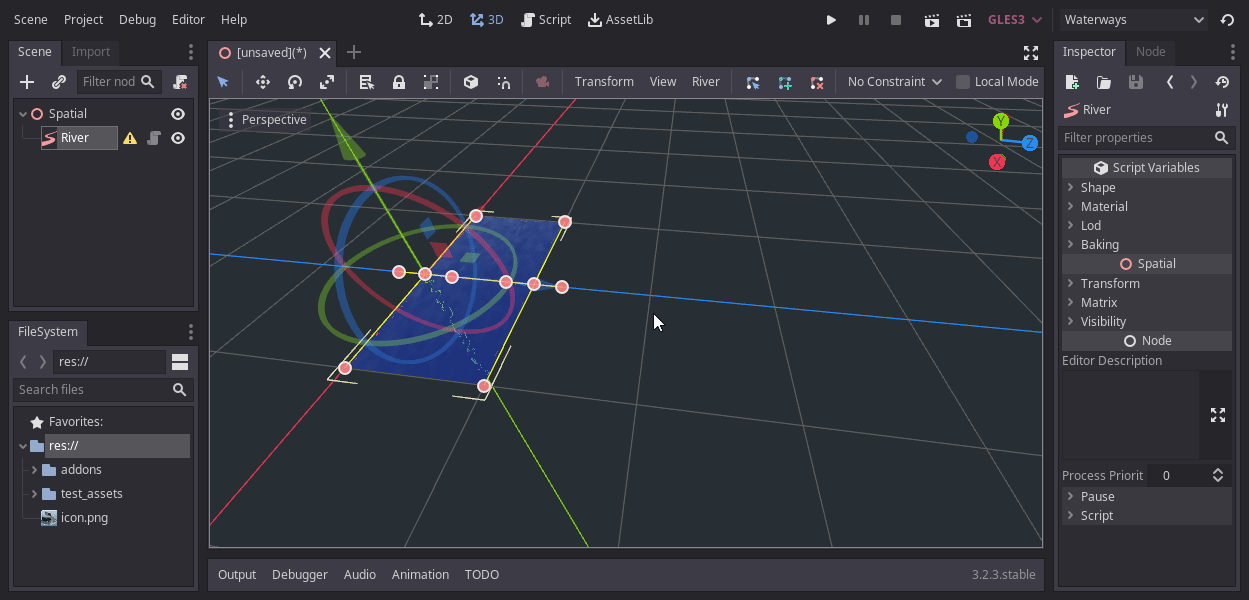Viewport: 1249px width, 600px height.
Task: Click the reload icon beside the Waterways dropdown
Action: pos(1227,20)
